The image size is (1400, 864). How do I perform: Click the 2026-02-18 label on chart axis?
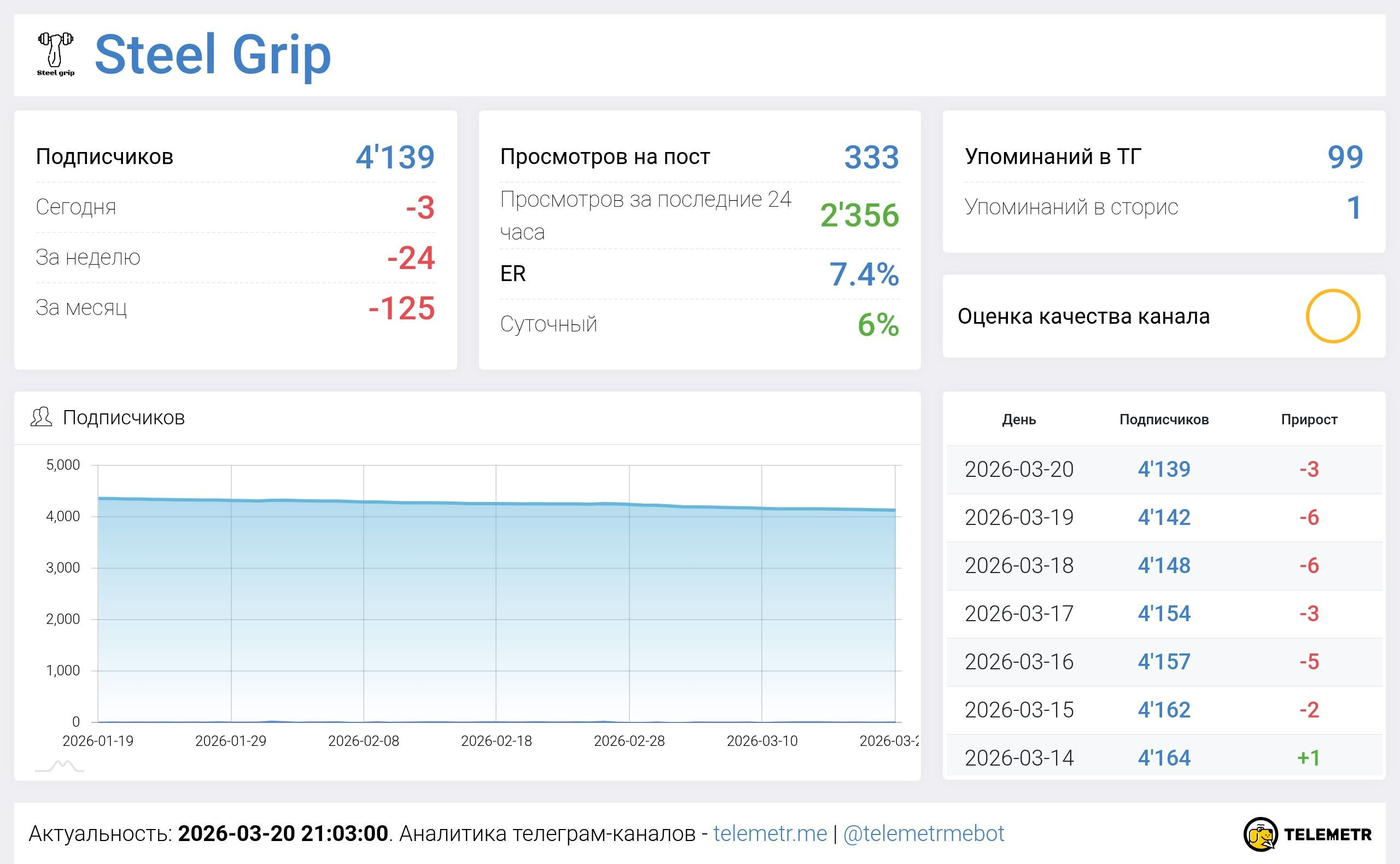(x=496, y=741)
